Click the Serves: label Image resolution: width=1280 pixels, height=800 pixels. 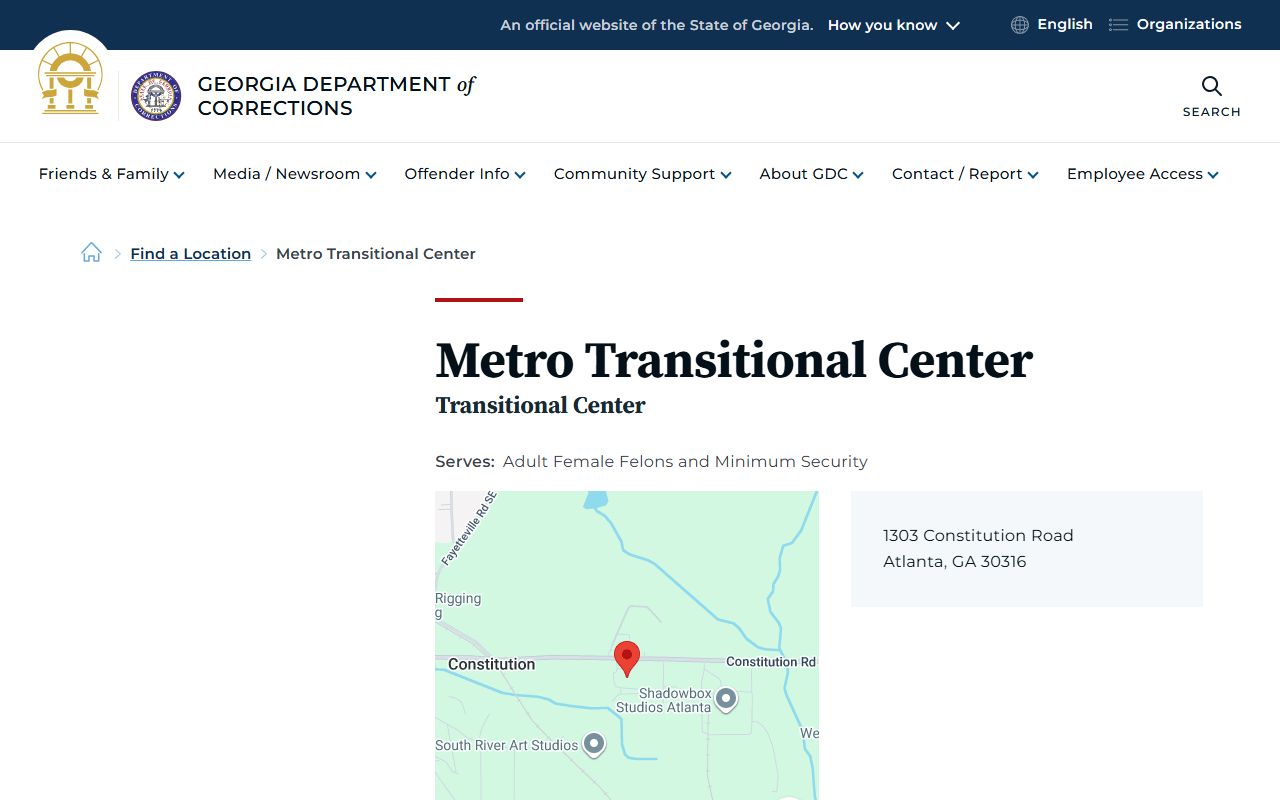click(465, 462)
